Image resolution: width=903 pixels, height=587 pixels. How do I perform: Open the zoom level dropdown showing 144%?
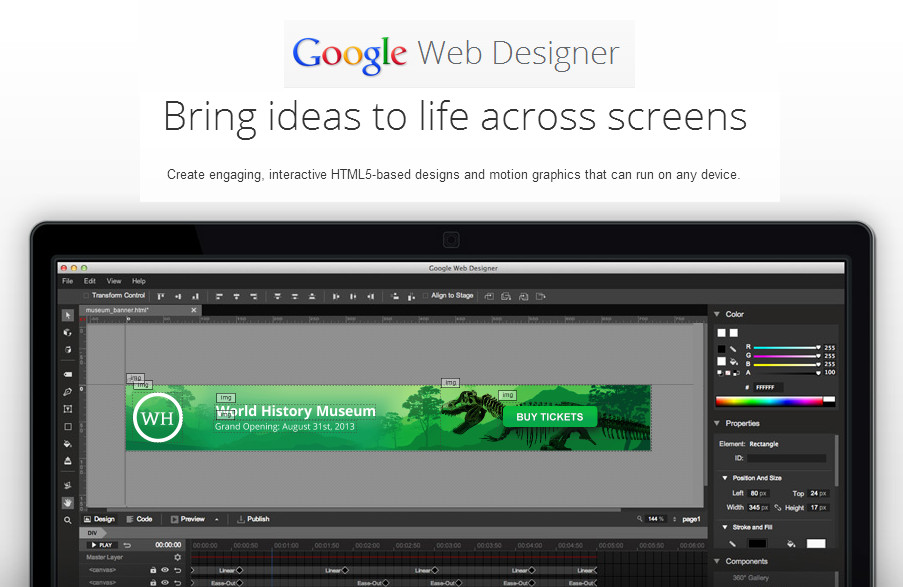coord(658,518)
